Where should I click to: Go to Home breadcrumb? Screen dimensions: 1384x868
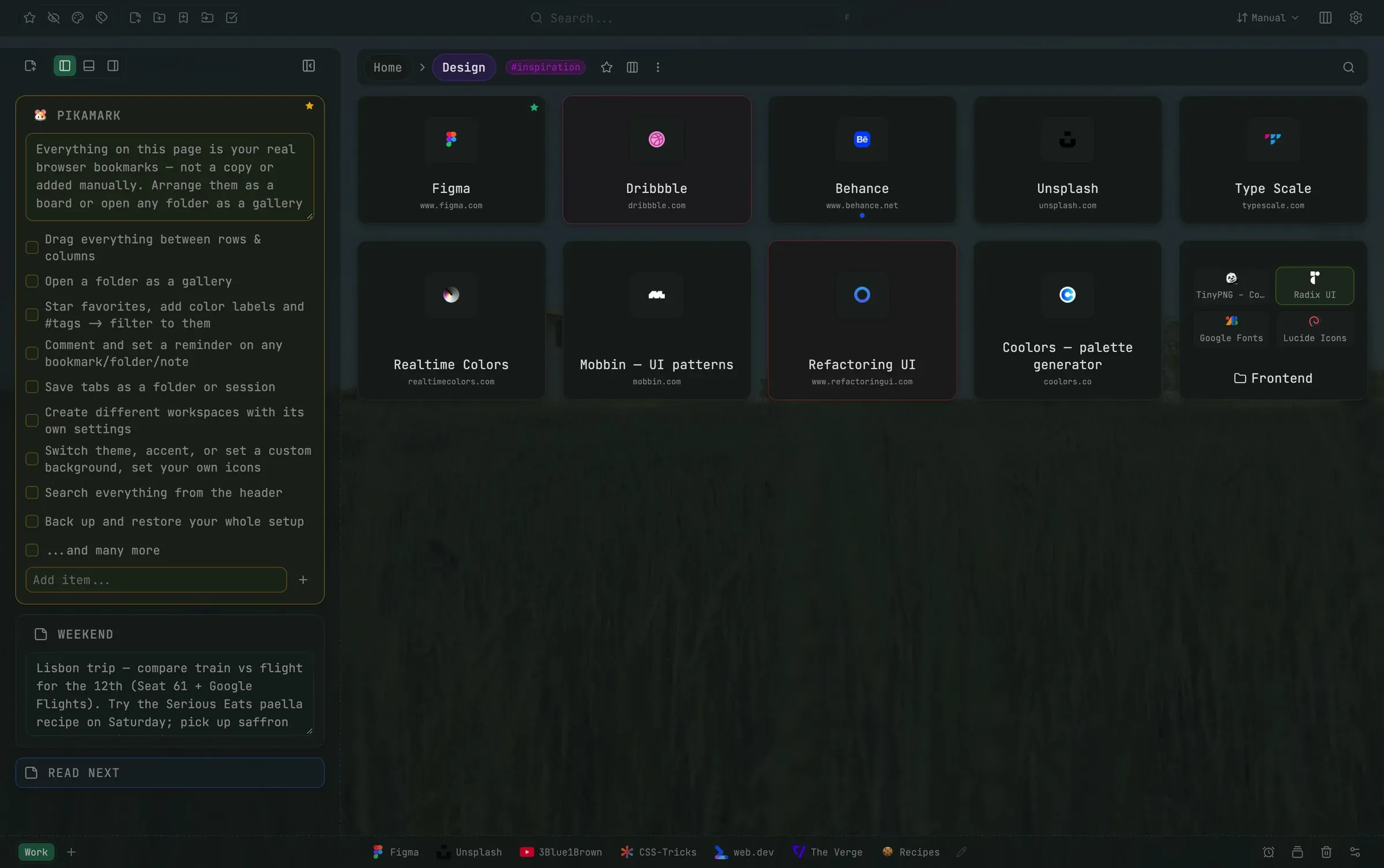388,67
